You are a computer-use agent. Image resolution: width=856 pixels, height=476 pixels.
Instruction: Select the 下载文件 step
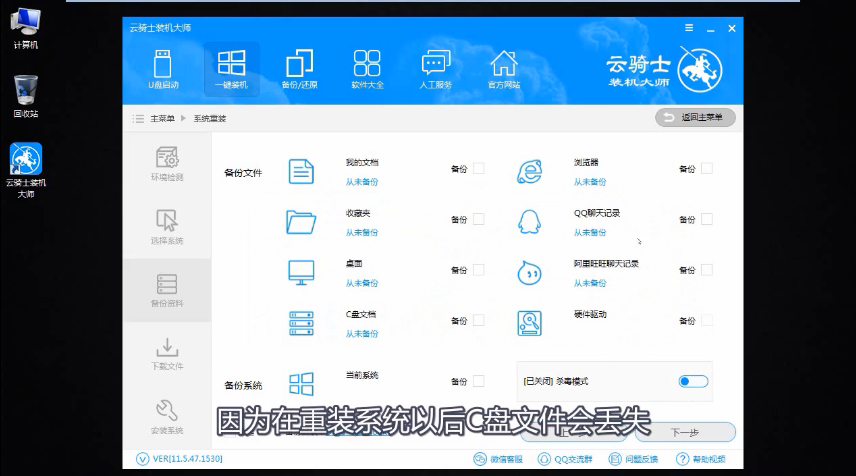(x=167, y=354)
